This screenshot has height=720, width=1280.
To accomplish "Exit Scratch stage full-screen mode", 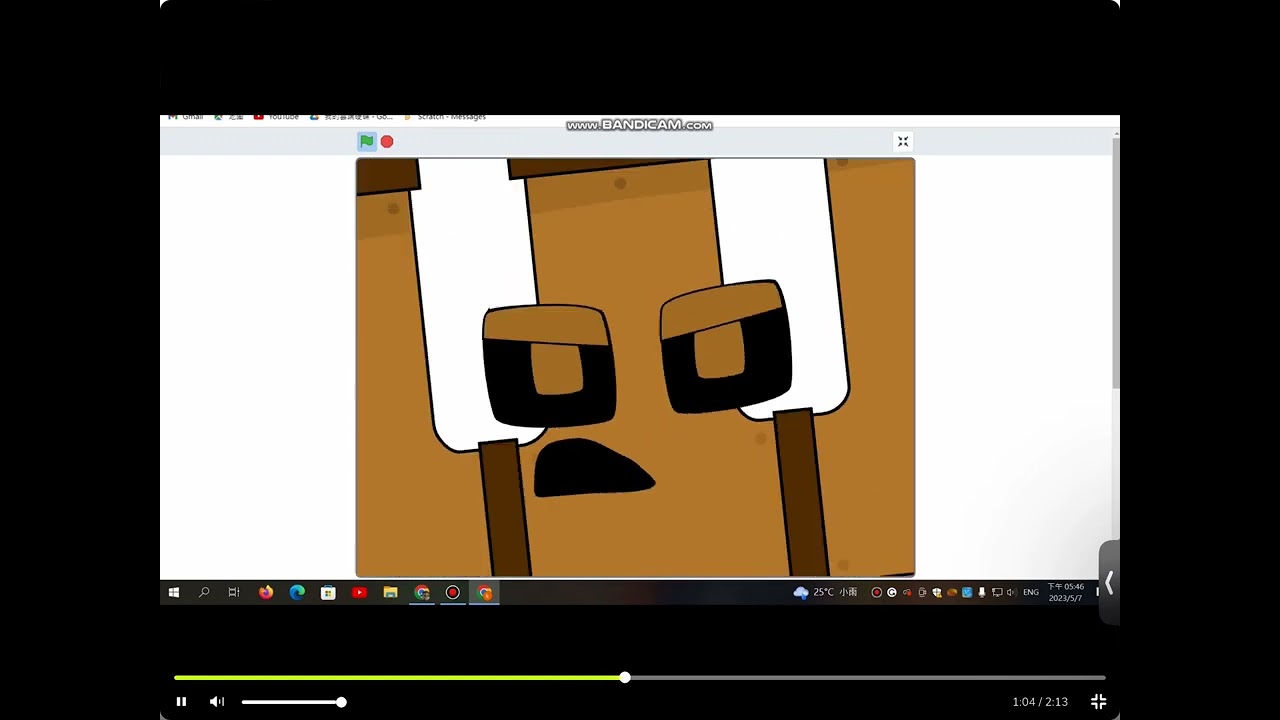I will (903, 142).
